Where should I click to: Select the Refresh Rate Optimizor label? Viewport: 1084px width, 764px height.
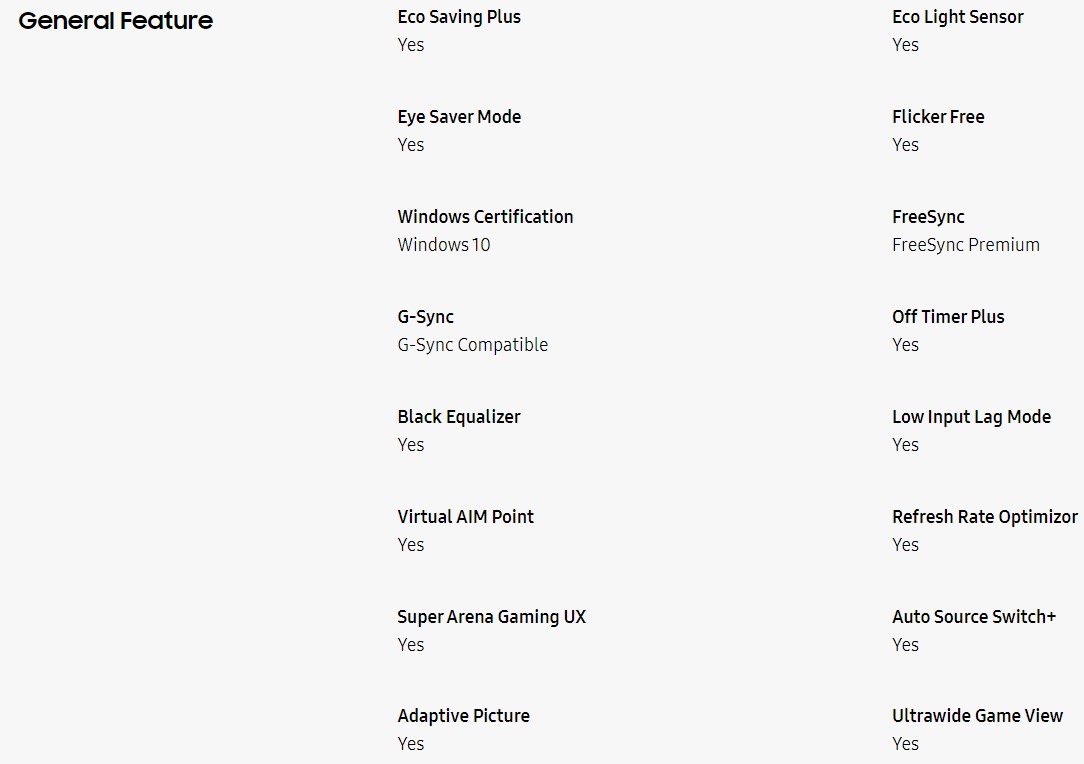[x=984, y=517]
